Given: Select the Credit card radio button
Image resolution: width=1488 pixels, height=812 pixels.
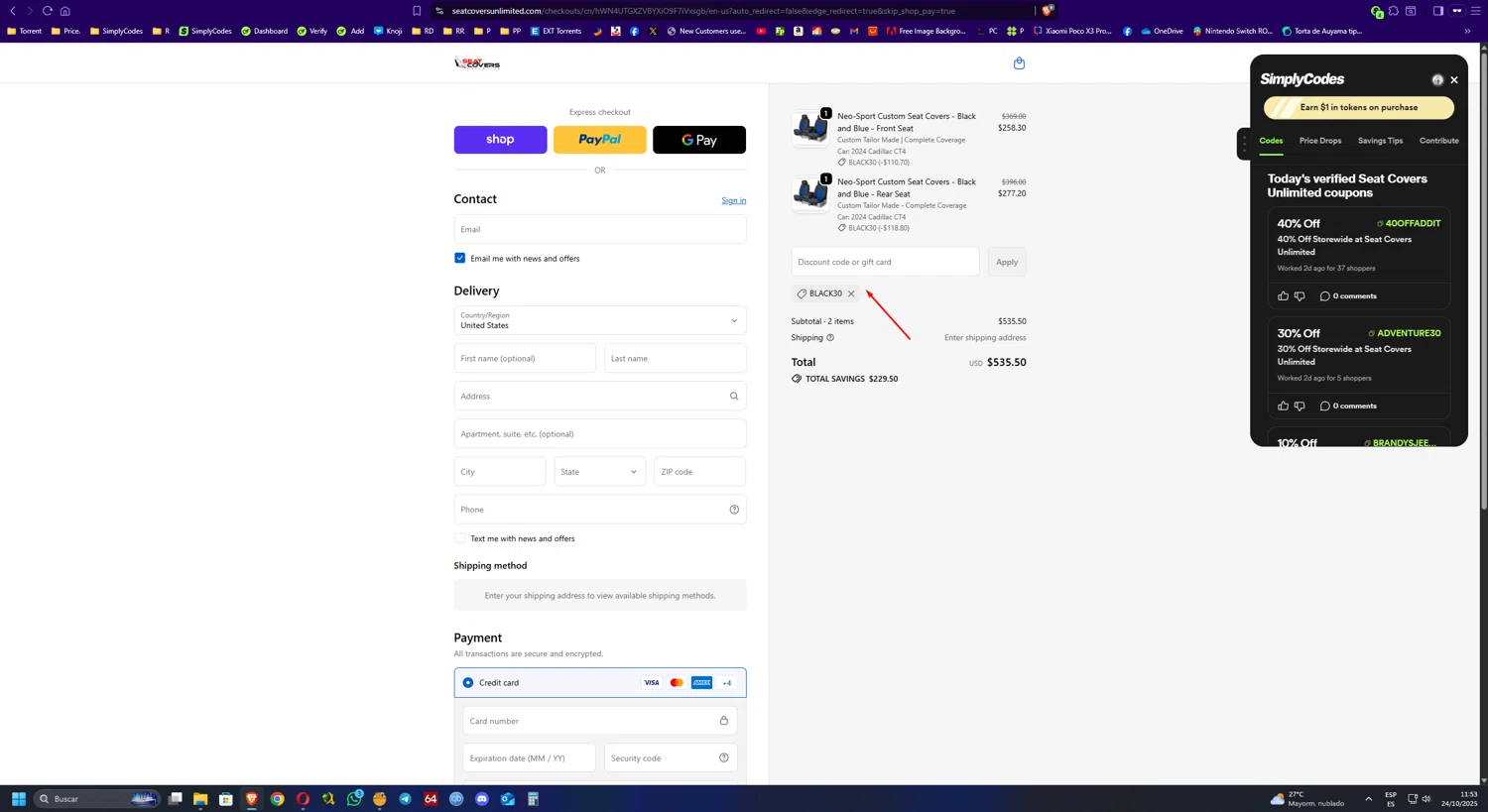Looking at the screenshot, I should 468,683.
